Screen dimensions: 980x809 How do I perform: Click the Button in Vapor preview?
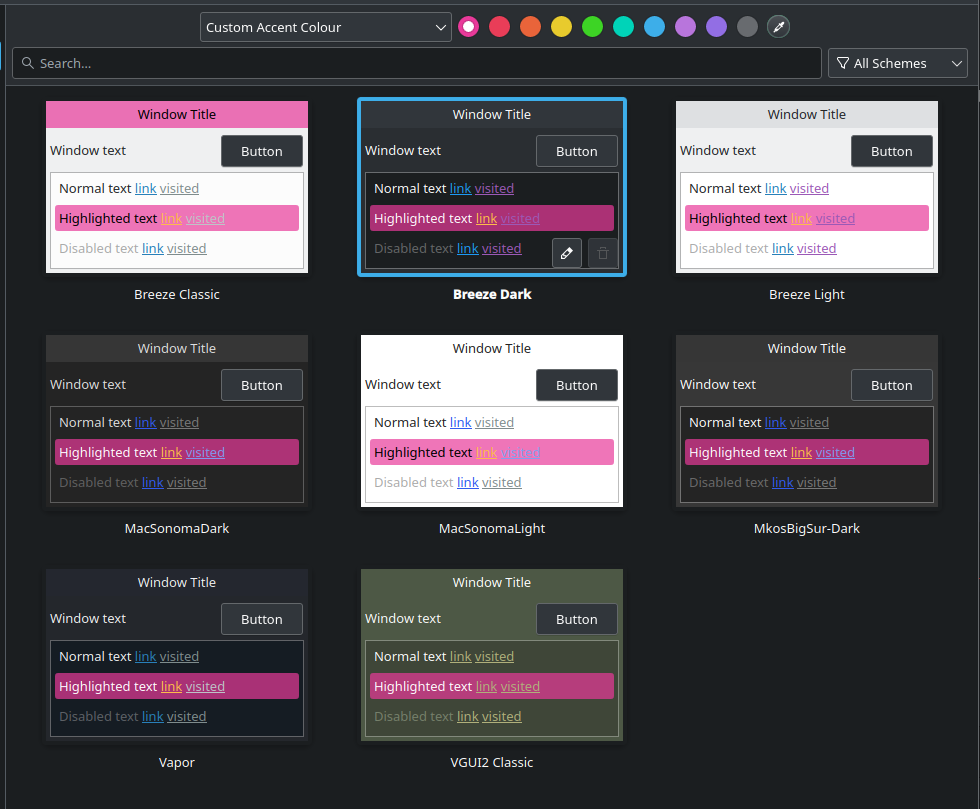(x=262, y=619)
